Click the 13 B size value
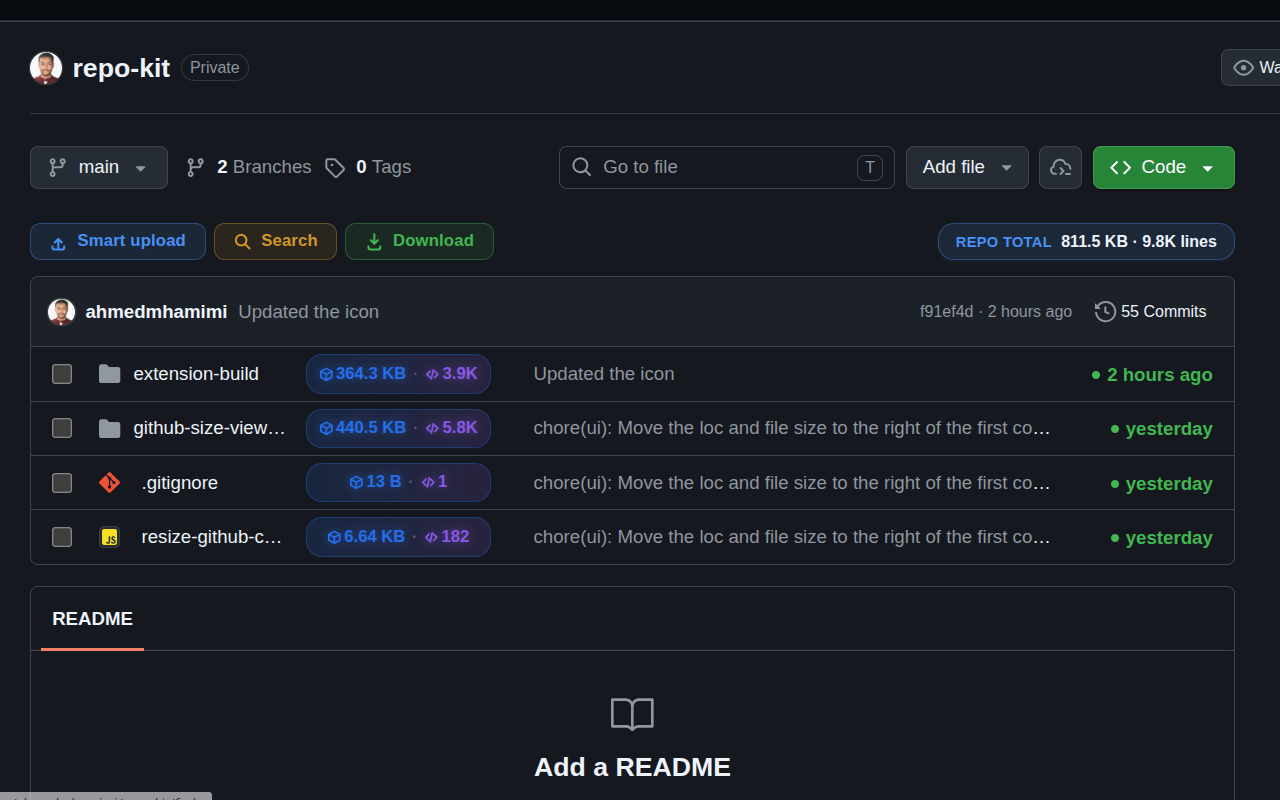Image resolution: width=1280 pixels, height=800 pixels. [x=384, y=482]
